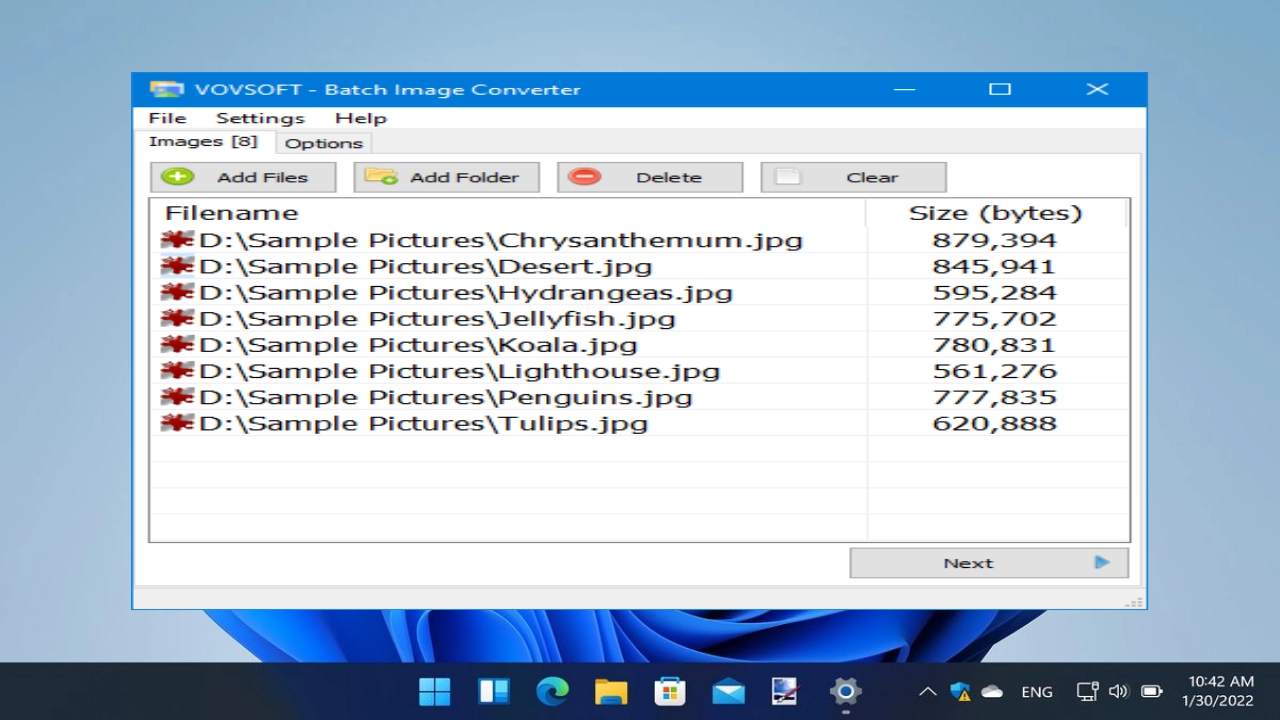
Task: Open the File menu
Action: 167,118
